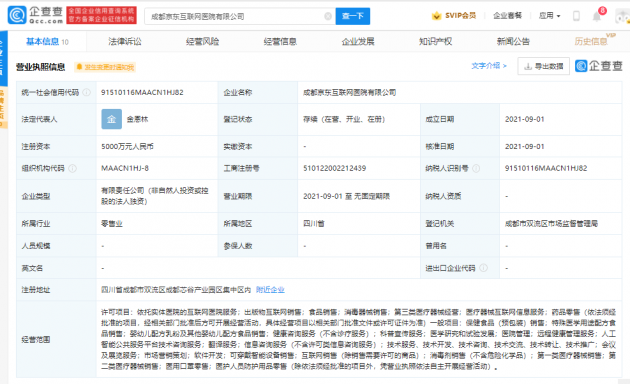Click info icon next to 纳税人识别号

[x=476, y=168]
